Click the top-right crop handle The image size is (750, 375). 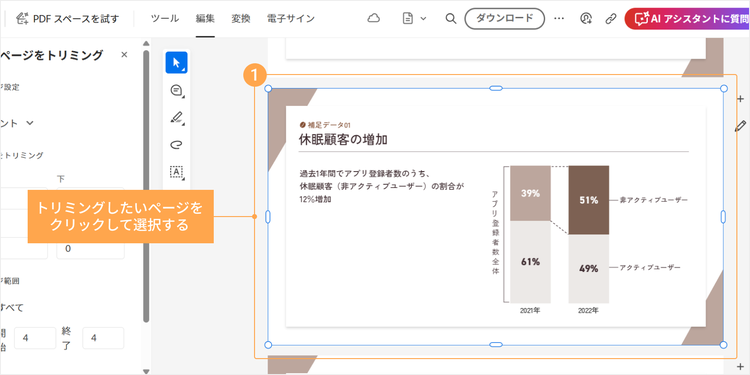[x=724, y=88]
